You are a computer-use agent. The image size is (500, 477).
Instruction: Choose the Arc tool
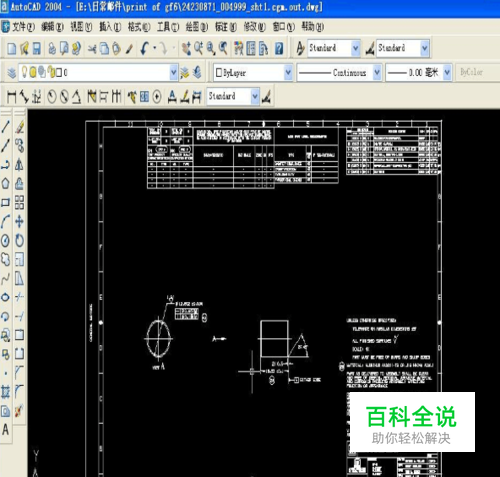click(x=5, y=221)
